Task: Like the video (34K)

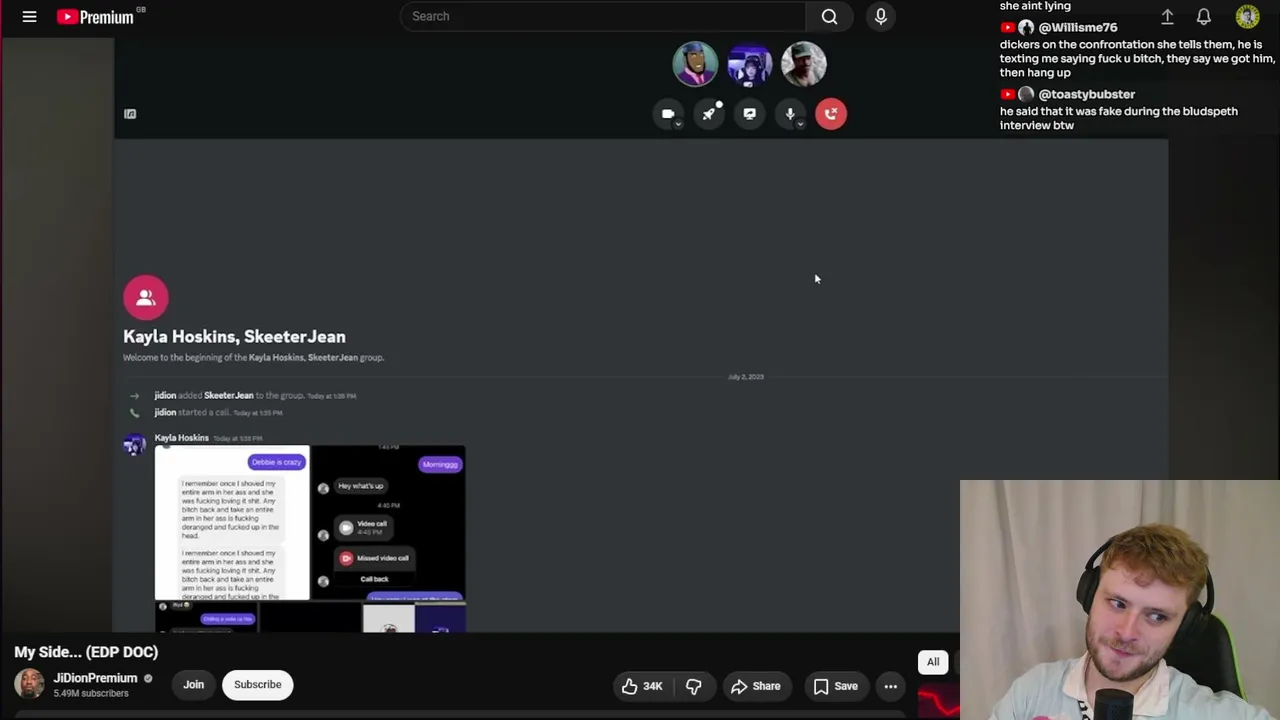Action: pyautogui.click(x=641, y=686)
